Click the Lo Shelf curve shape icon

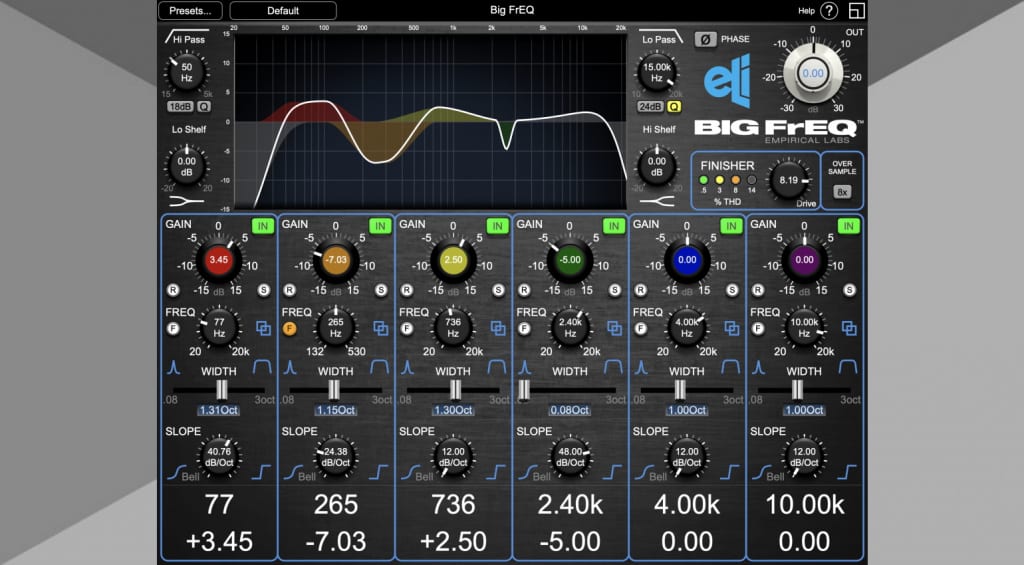tap(186, 201)
